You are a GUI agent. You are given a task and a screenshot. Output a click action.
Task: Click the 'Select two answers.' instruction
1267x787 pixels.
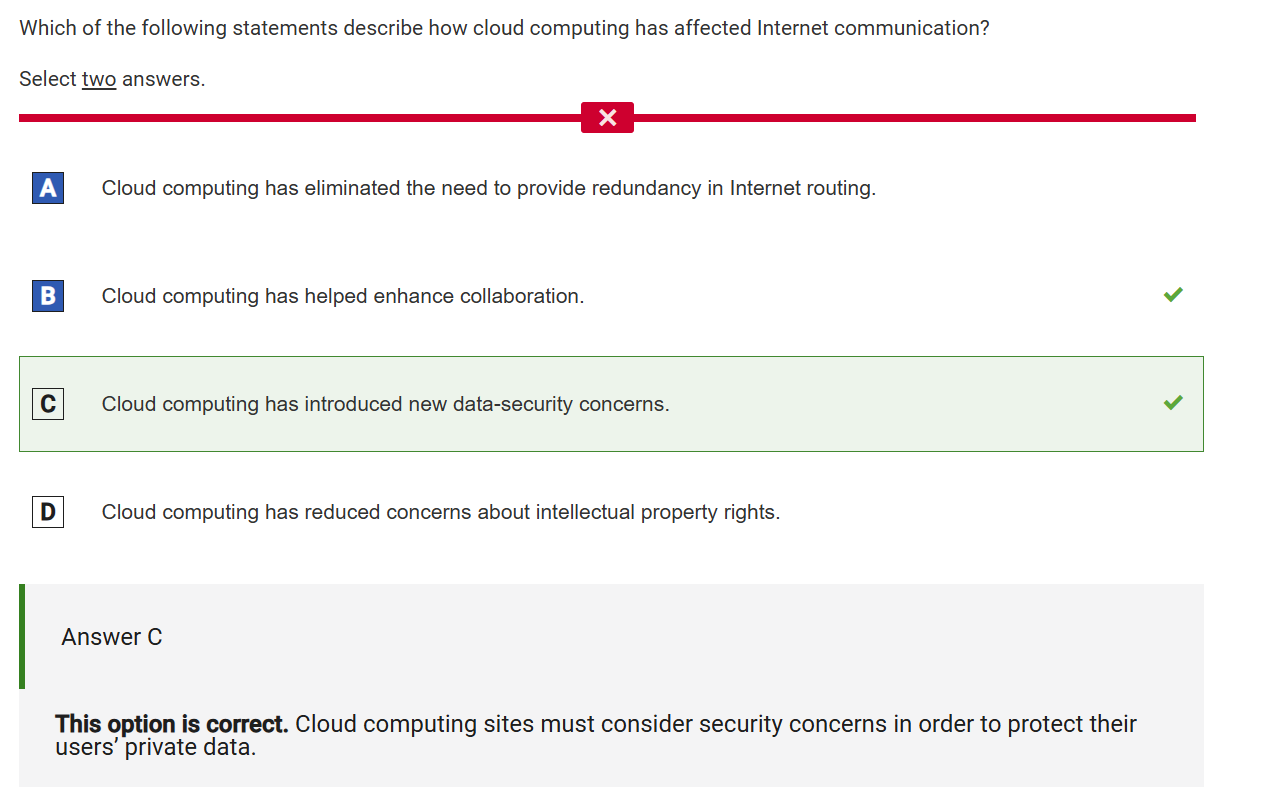[112, 79]
